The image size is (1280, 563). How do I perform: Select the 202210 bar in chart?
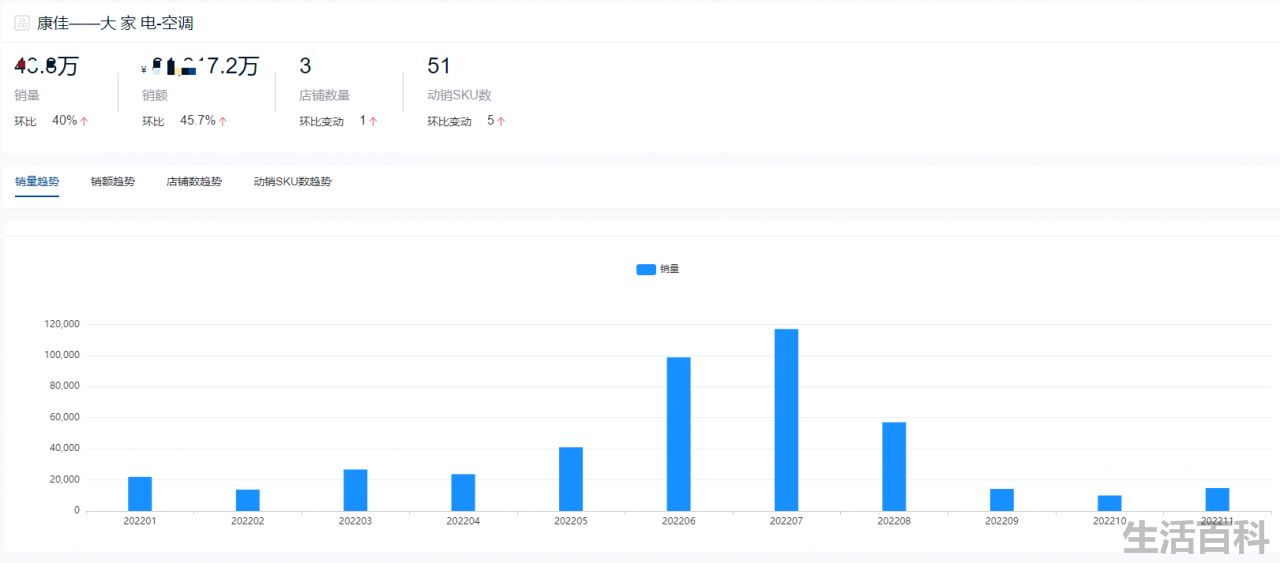point(1109,503)
